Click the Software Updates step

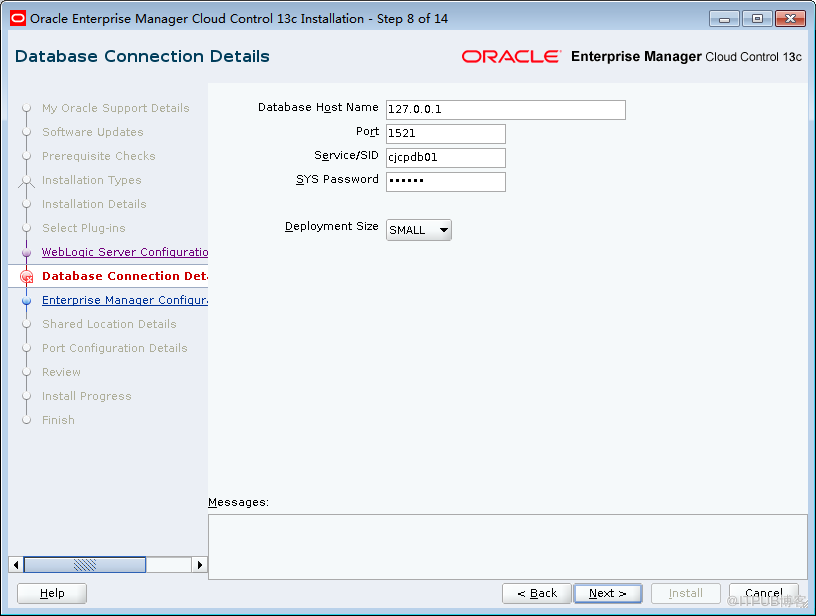pos(93,132)
